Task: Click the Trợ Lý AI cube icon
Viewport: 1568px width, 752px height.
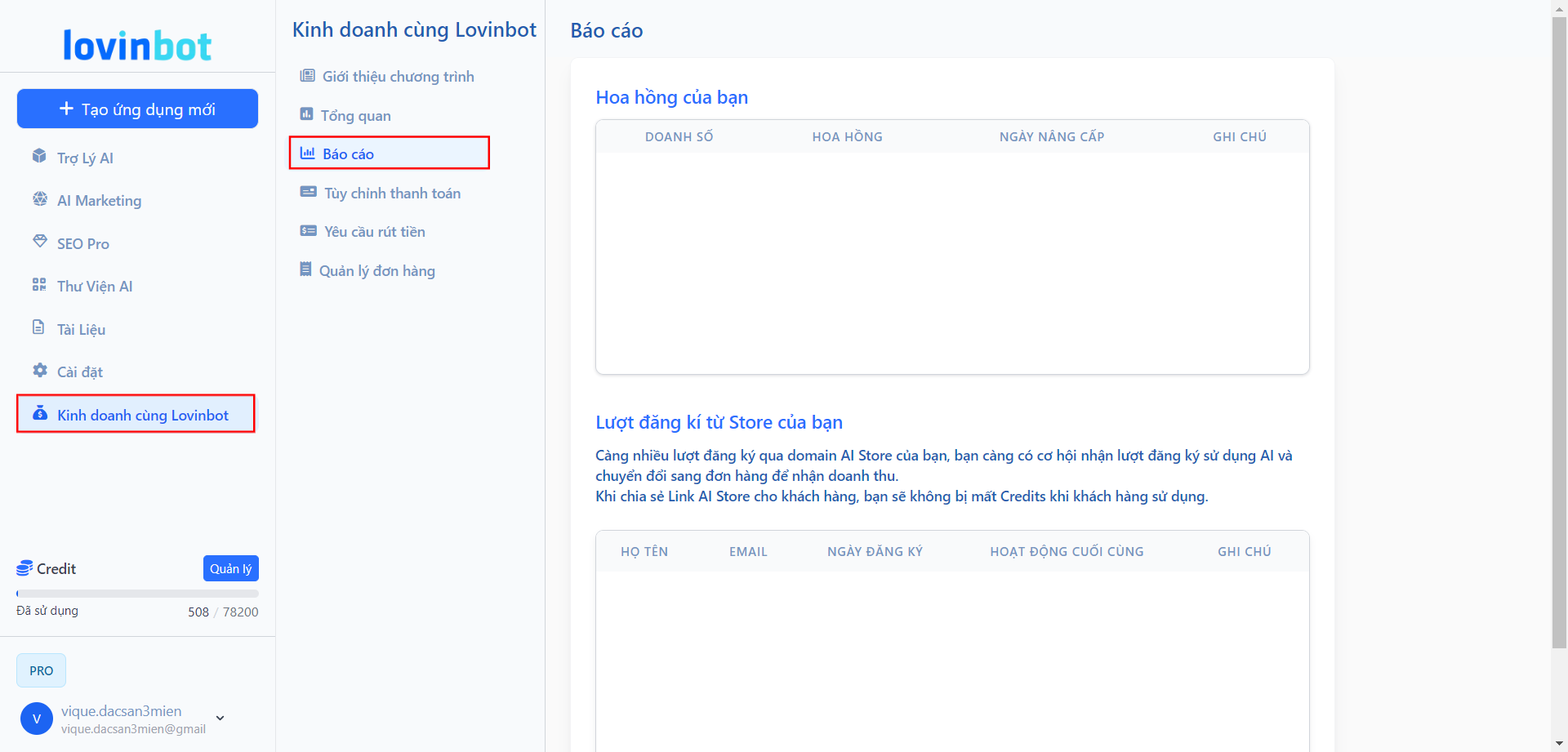Action: pyautogui.click(x=39, y=156)
